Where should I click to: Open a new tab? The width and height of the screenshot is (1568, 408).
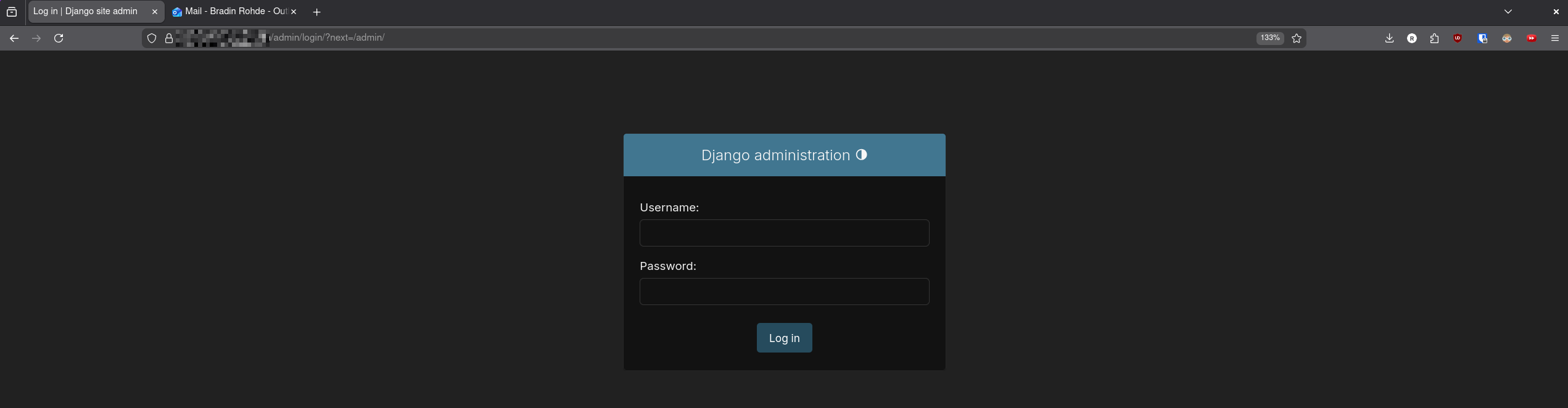[x=316, y=12]
